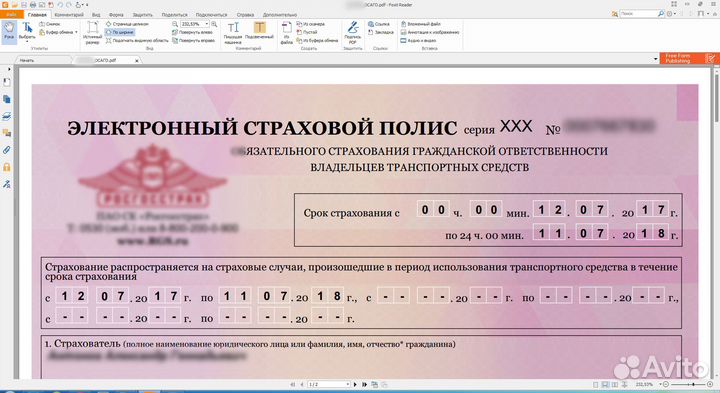This screenshot has width=720, height=393.
Task: Open the Attachments paperclip panel
Action: [6, 150]
